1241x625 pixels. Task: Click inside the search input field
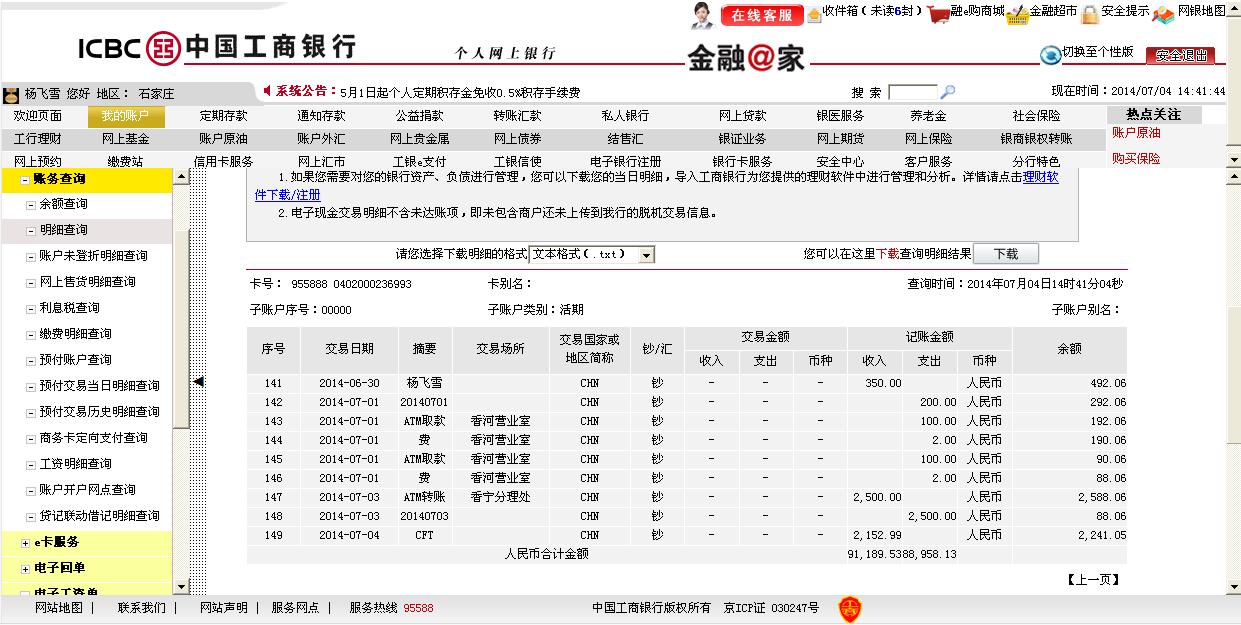[912, 92]
